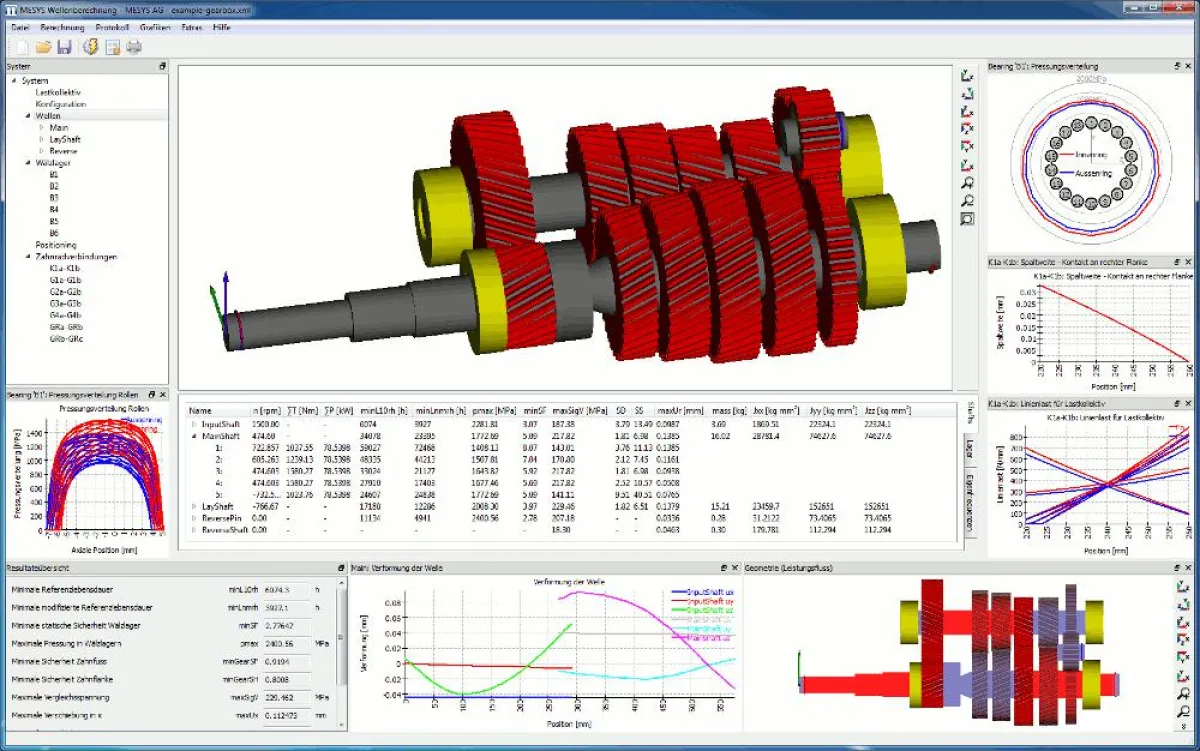Switch to the Lager vertical tab

point(969,449)
